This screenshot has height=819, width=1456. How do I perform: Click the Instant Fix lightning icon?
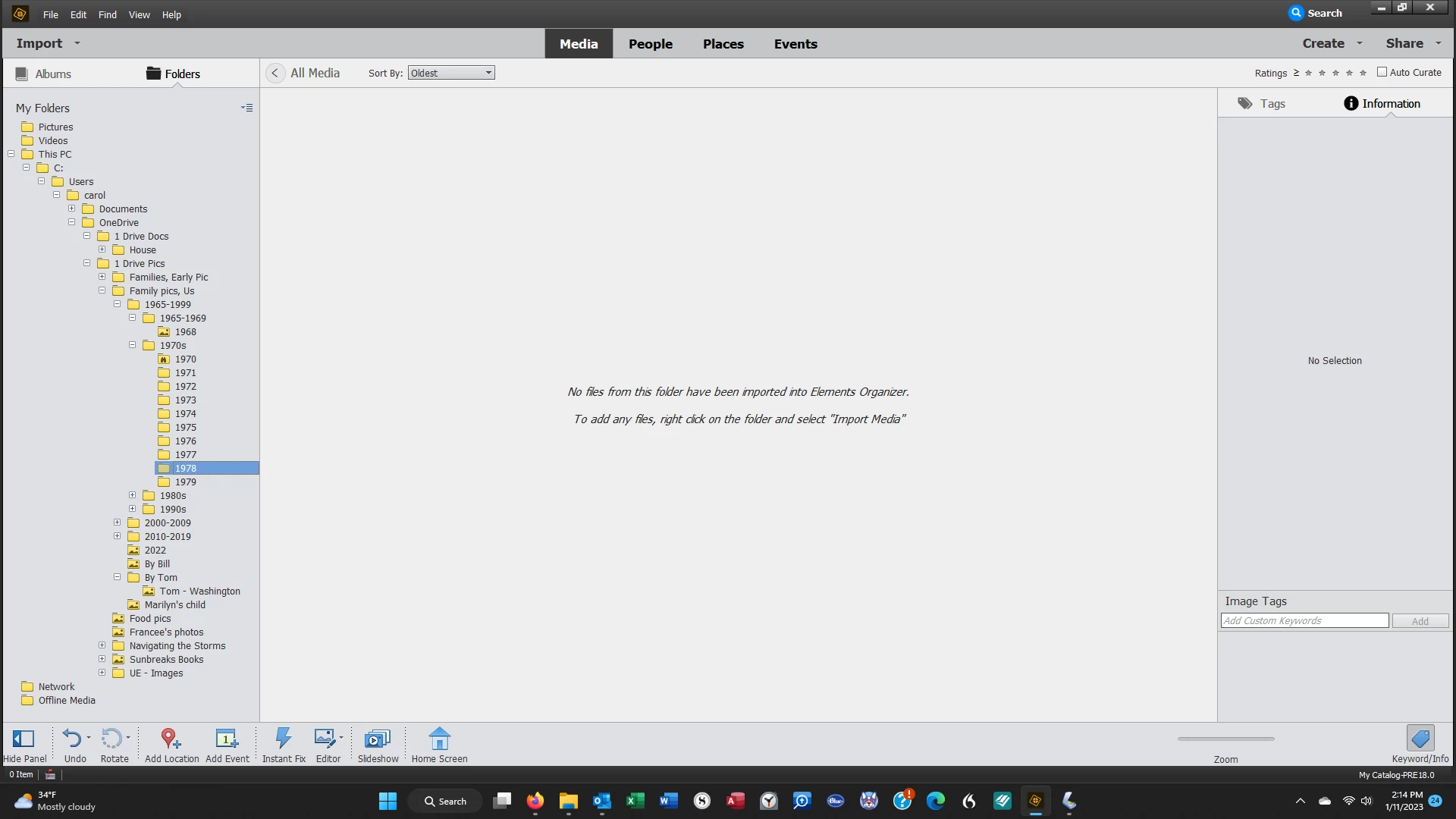pos(283,739)
